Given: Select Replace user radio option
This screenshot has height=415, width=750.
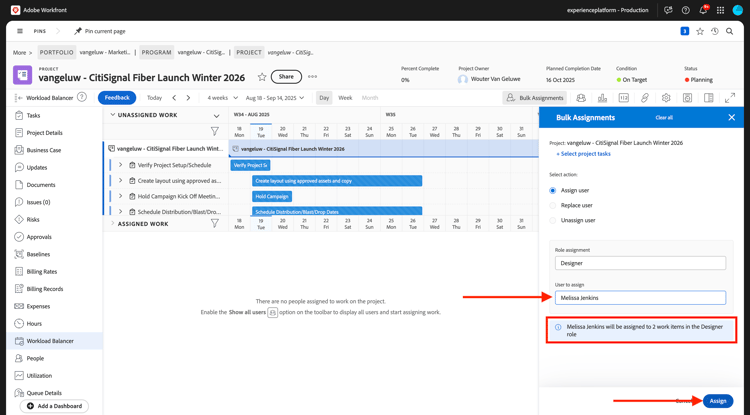Looking at the screenshot, I should 552,205.
